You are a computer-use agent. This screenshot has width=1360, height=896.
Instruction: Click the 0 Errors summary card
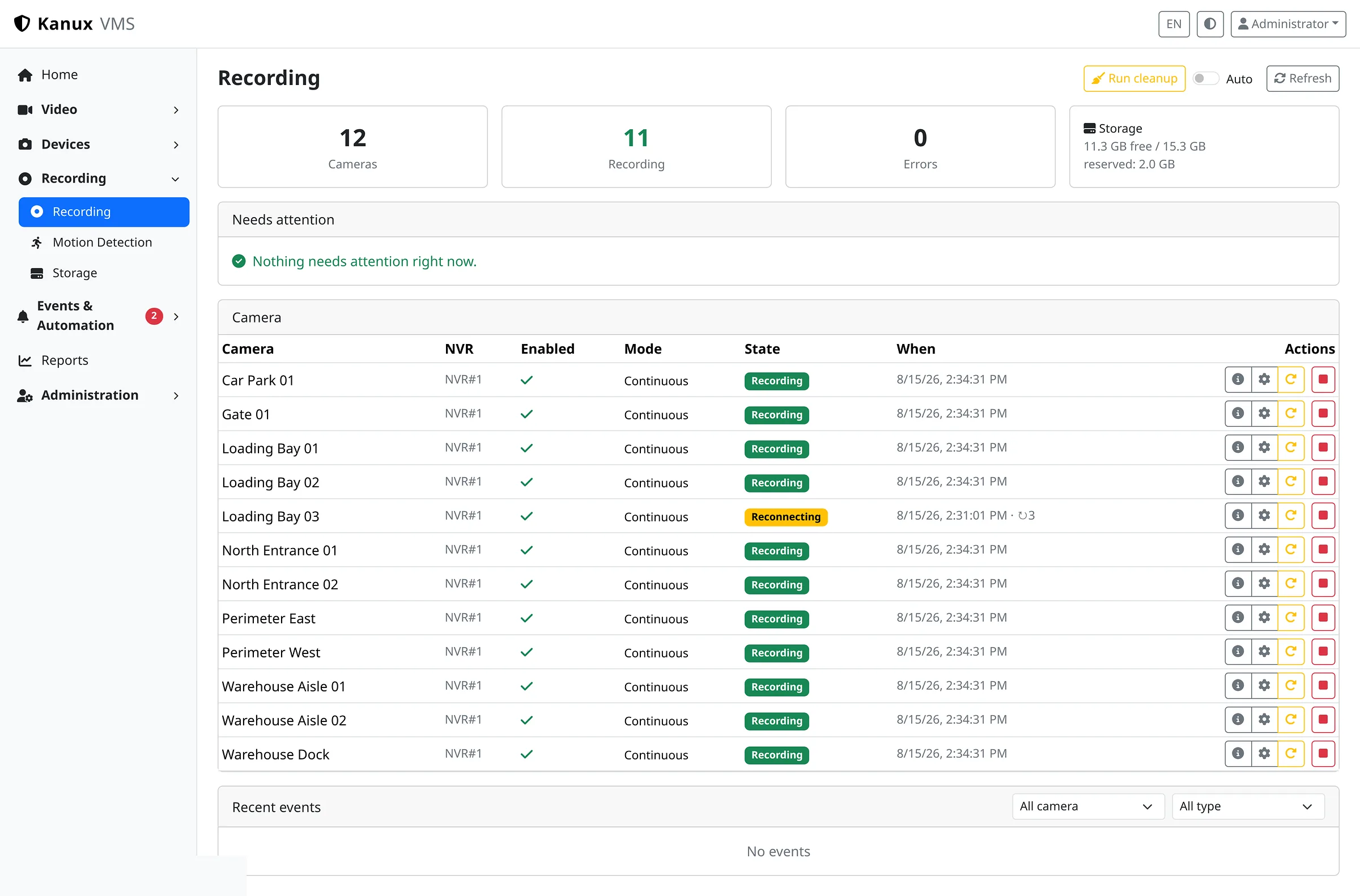click(x=920, y=147)
